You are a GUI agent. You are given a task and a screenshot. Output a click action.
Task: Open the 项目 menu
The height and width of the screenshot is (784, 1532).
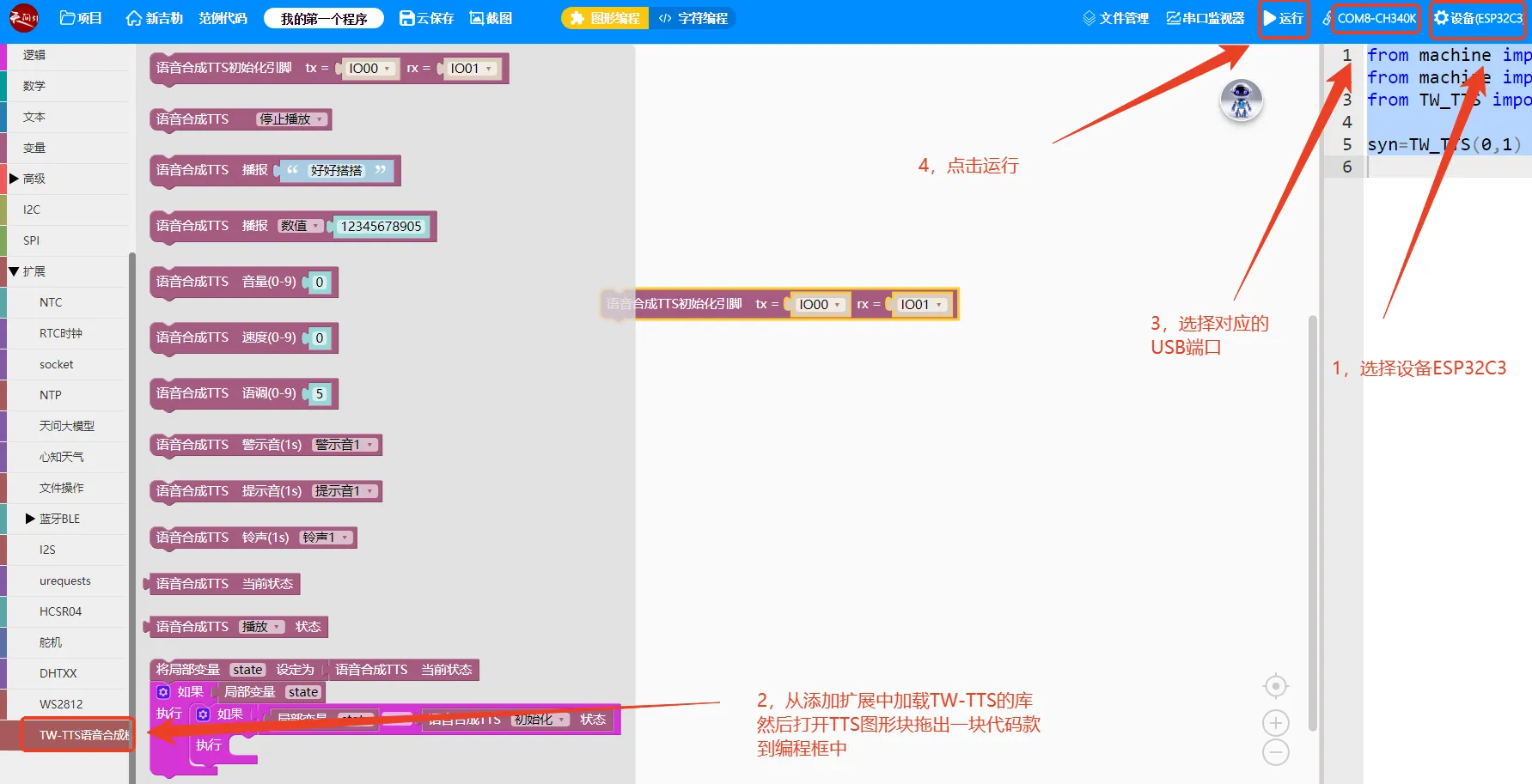click(82, 18)
